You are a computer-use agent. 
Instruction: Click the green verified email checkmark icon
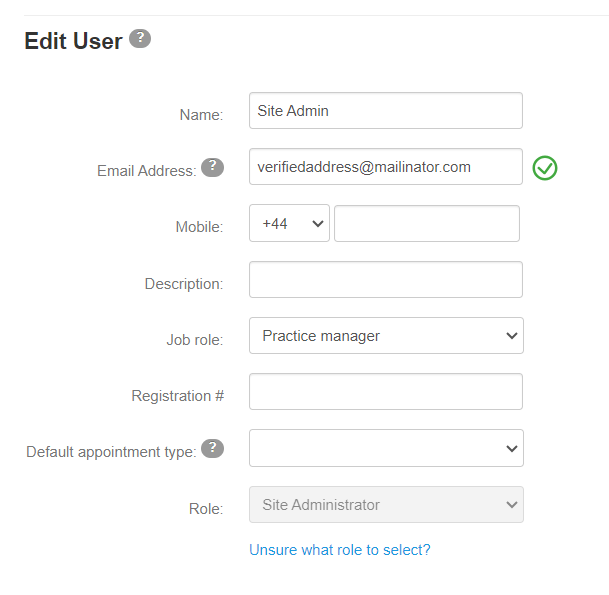click(545, 168)
